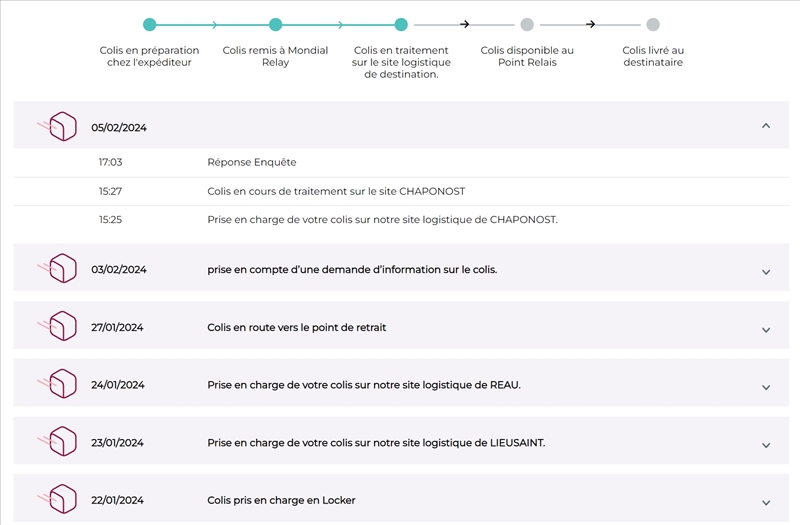Click the parcel icon beside 27/01/2024
Image resolution: width=800 pixels, height=525 pixels.
coord(62,326)
